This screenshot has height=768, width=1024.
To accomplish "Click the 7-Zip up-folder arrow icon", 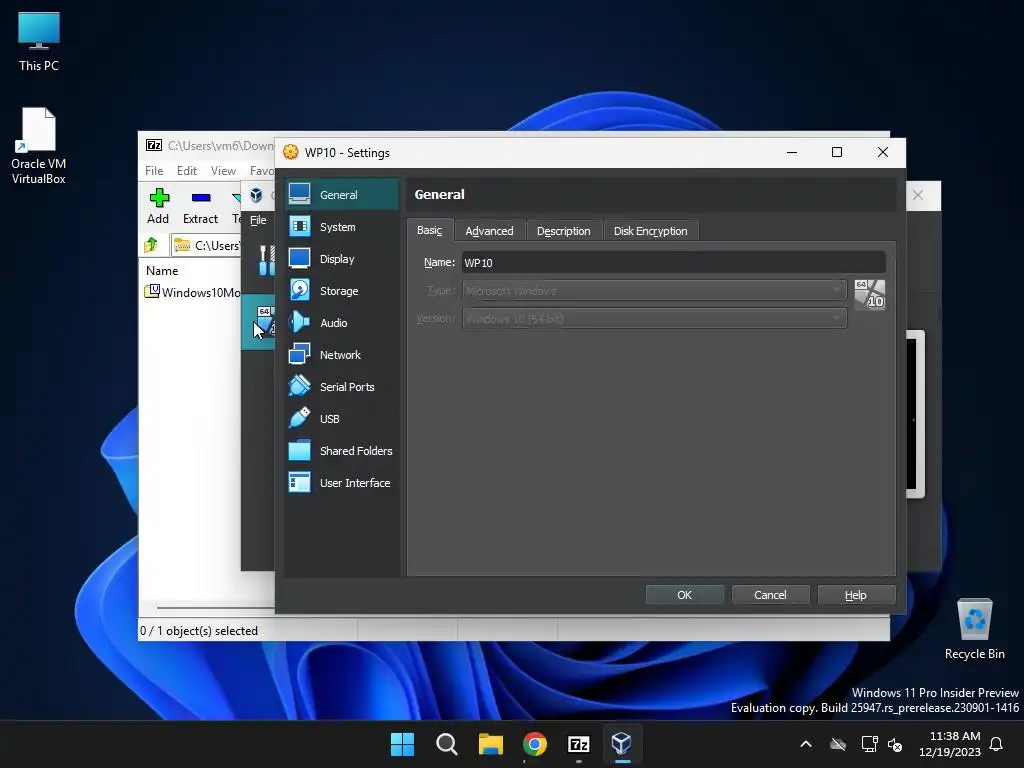I will (152, 245).
